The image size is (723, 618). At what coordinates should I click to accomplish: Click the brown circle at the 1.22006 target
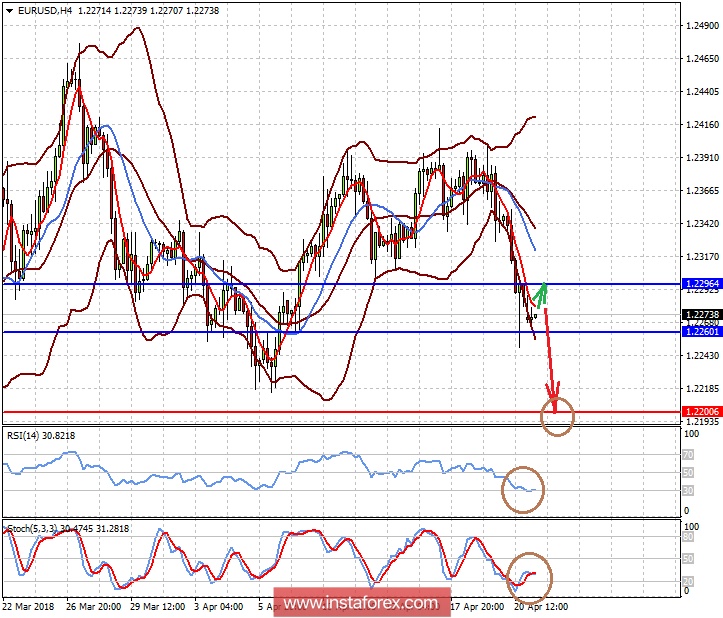pos(557,415)
